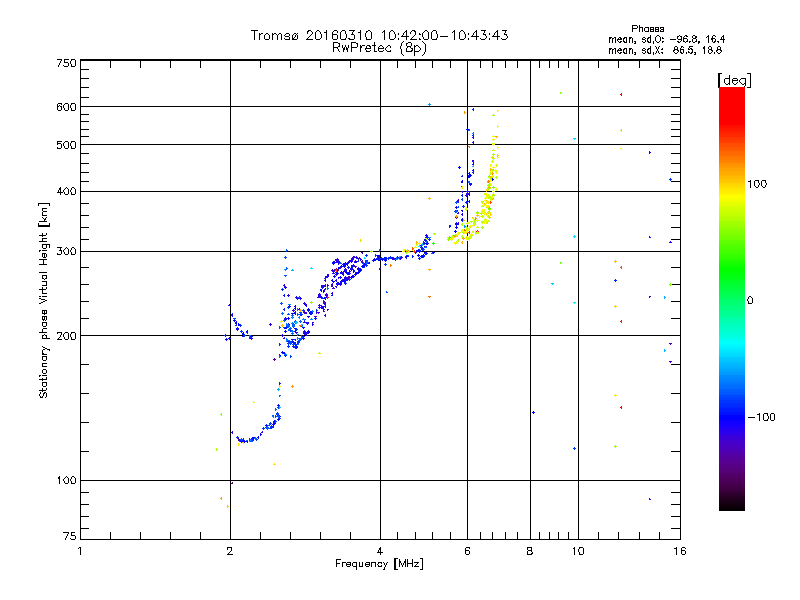Click the '500' y-axis tick label
Image resolution: width=800 pixels, height=600 pixels.
point(67,145)
